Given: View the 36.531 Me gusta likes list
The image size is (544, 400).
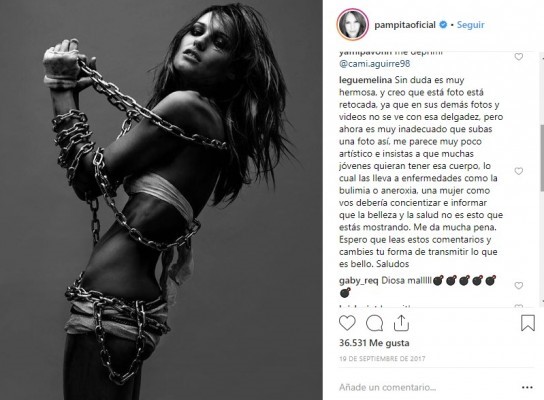Looking at the screenshot, I should tap(374, 343).
